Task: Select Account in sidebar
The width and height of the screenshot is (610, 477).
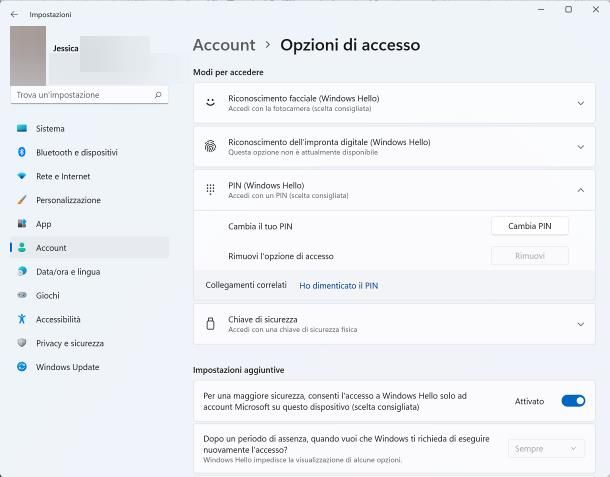Action: coord(90,247)
